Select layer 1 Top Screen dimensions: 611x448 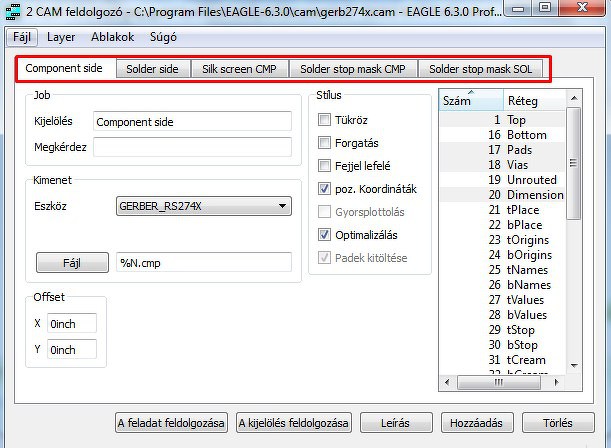tap(502, 120)
